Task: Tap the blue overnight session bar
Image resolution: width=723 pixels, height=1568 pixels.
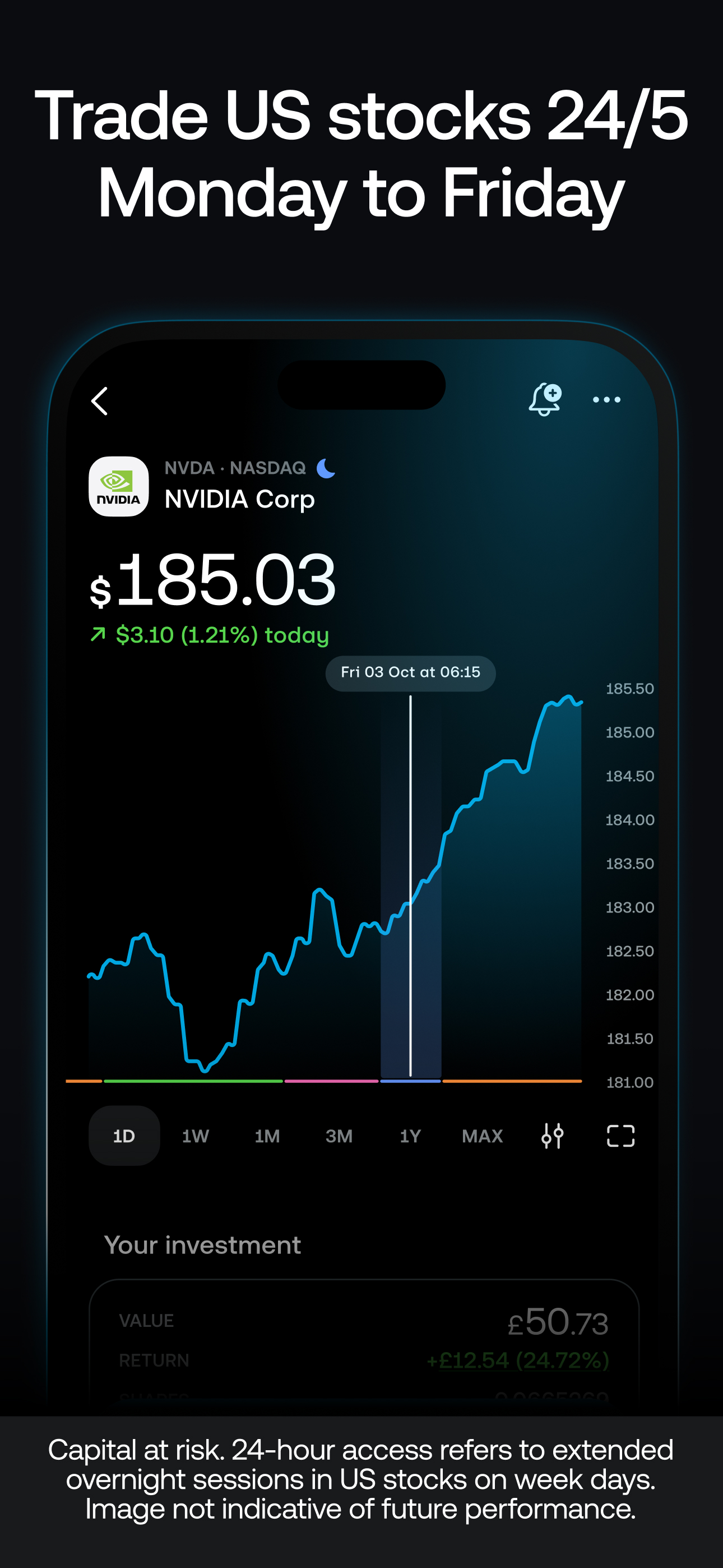Action: point(410,1081)
